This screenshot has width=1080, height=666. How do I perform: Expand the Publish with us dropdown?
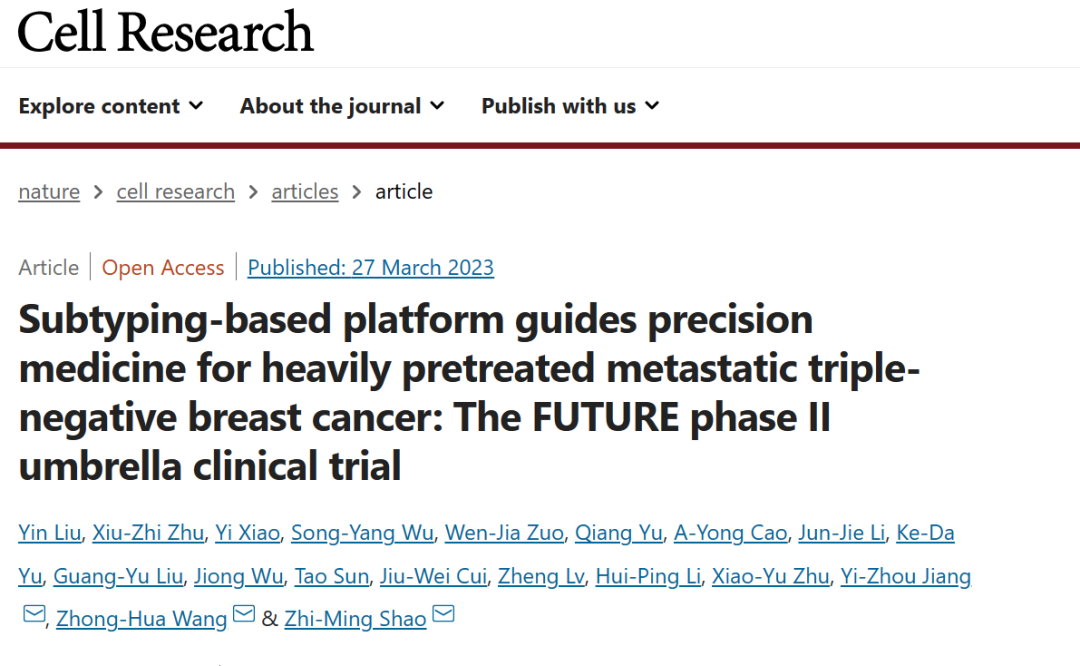tap(570, 106)
